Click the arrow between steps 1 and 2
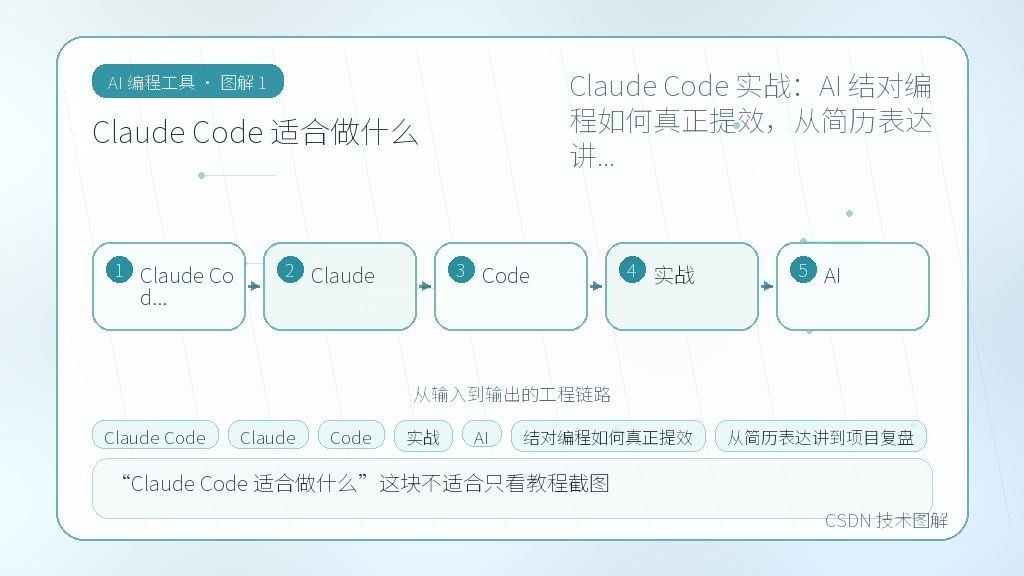 pyautogui.click(x=255, y=286)
